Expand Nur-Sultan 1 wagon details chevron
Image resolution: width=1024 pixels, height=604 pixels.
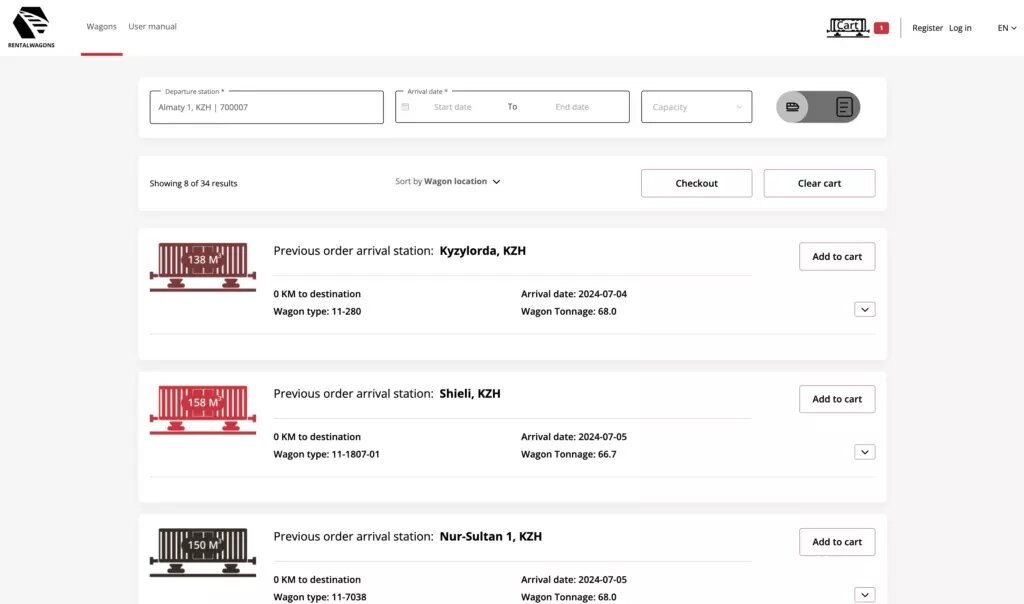tap(865, 595)
